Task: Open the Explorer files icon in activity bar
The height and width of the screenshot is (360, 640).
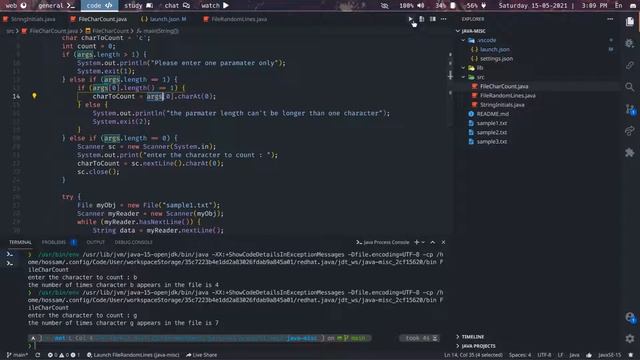Action: (630, 21)
